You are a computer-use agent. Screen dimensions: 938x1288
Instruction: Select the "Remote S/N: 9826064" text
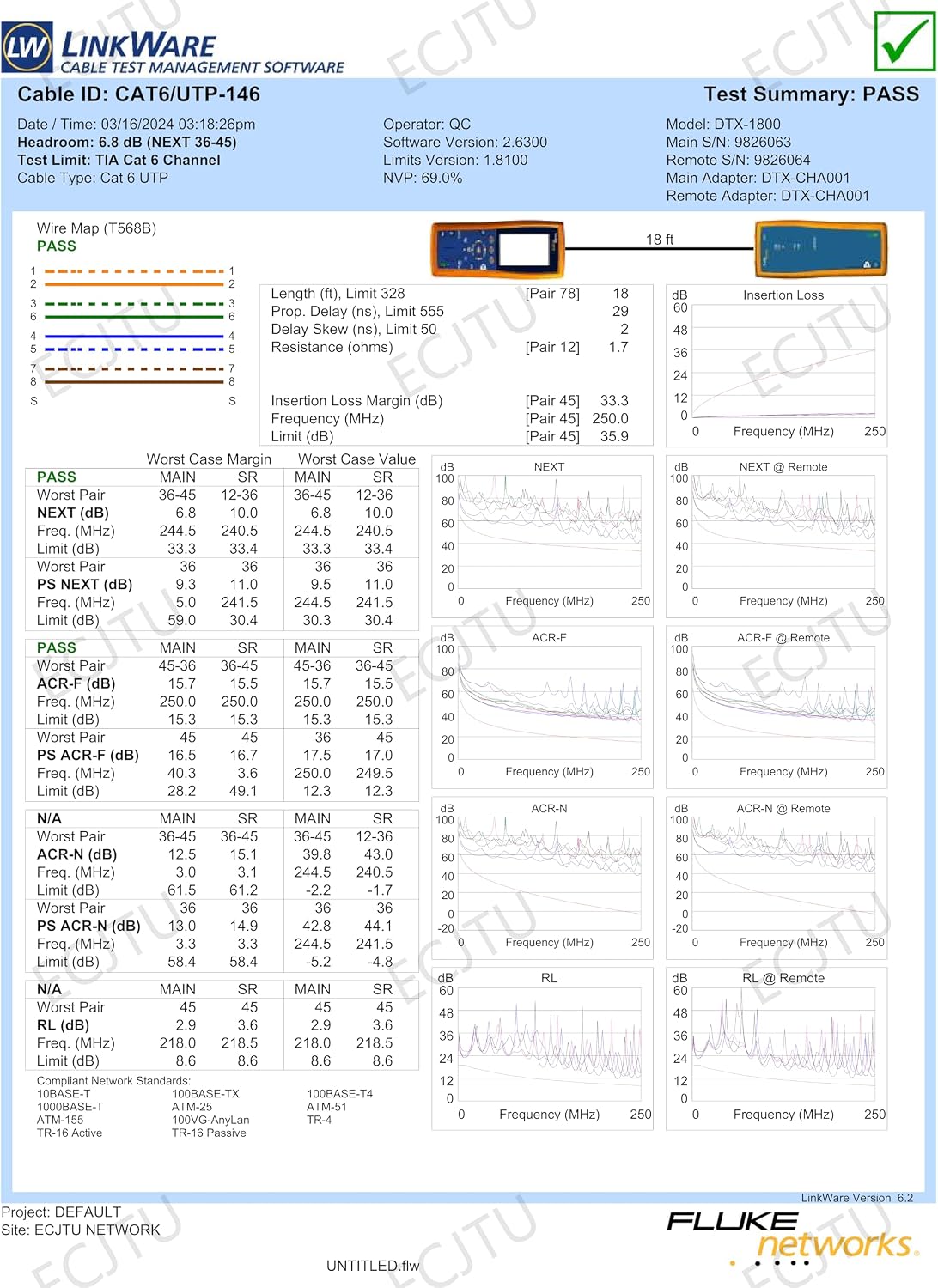click(738, 161)
